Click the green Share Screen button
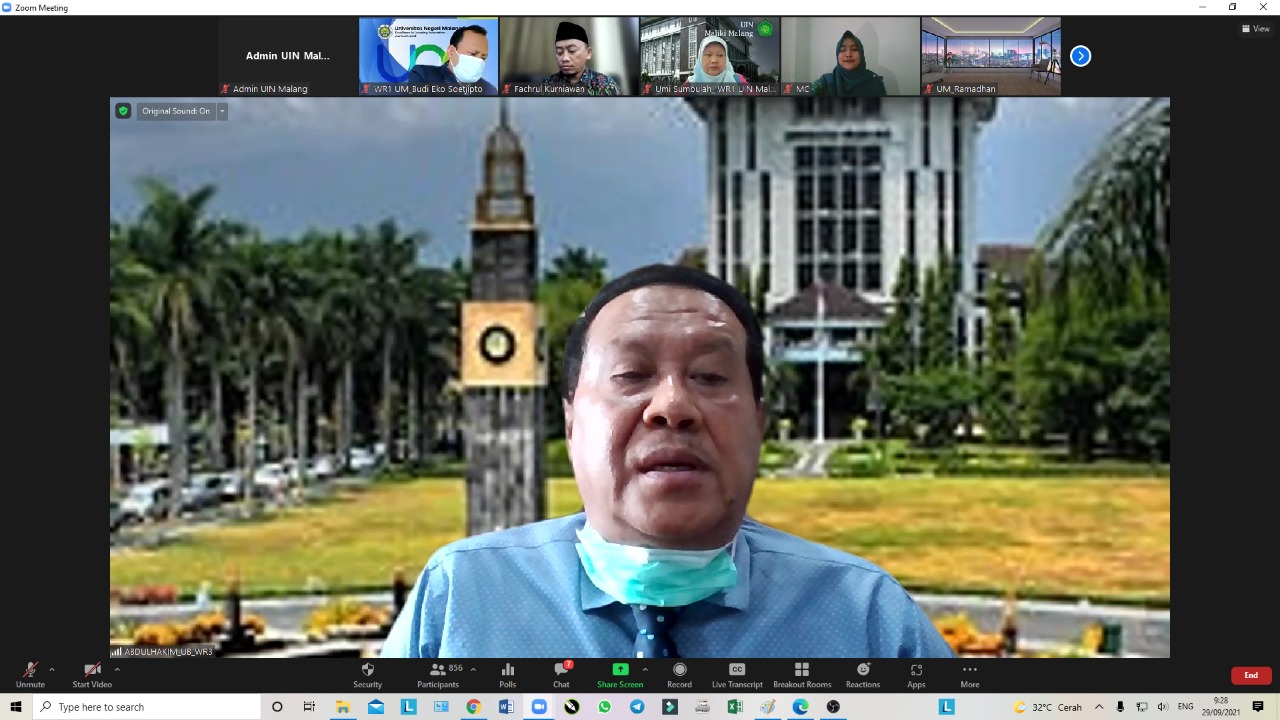This screenshot has height=720, width=1280. coord(619,675)
